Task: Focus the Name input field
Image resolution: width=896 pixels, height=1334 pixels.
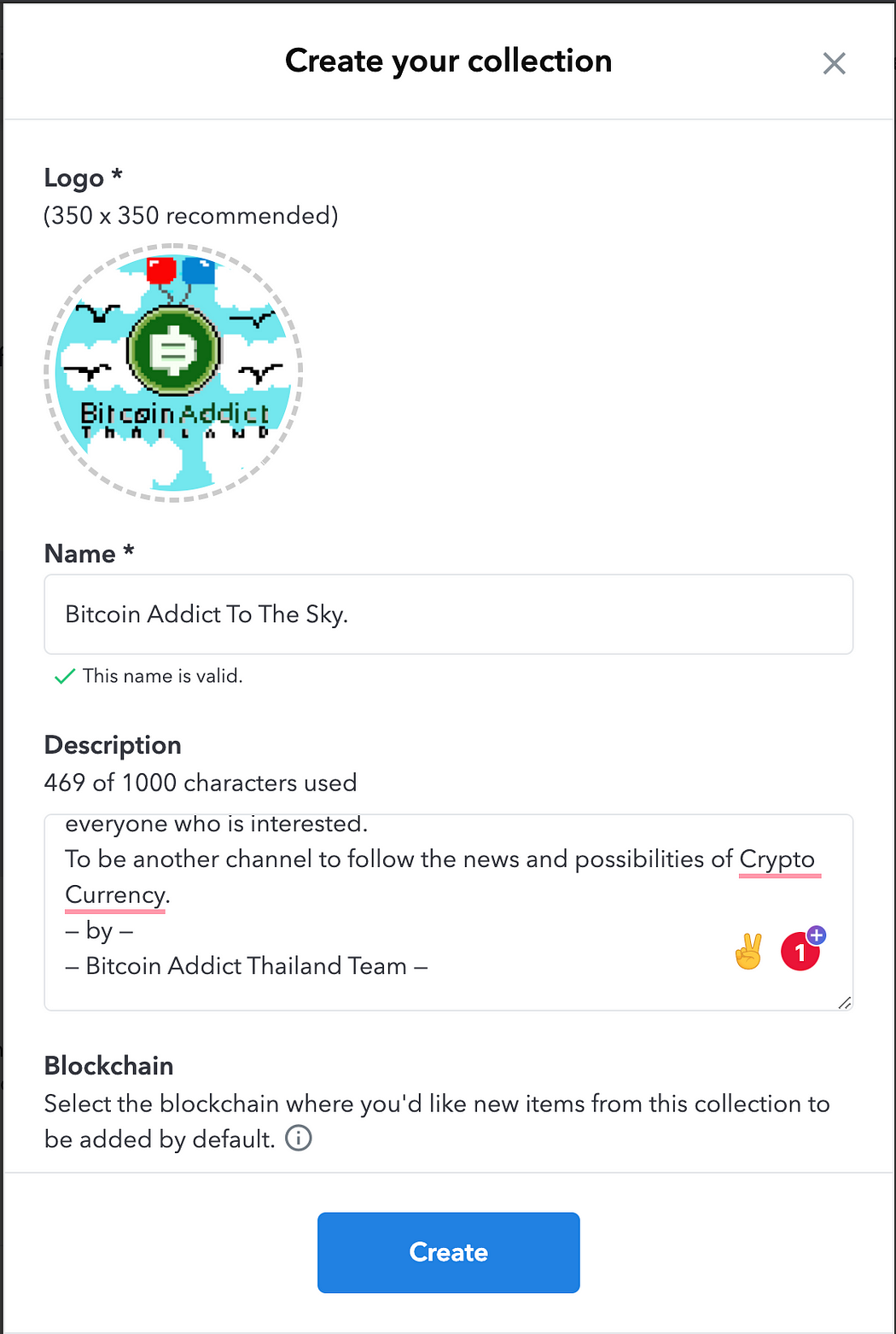Action: point(448,615)
